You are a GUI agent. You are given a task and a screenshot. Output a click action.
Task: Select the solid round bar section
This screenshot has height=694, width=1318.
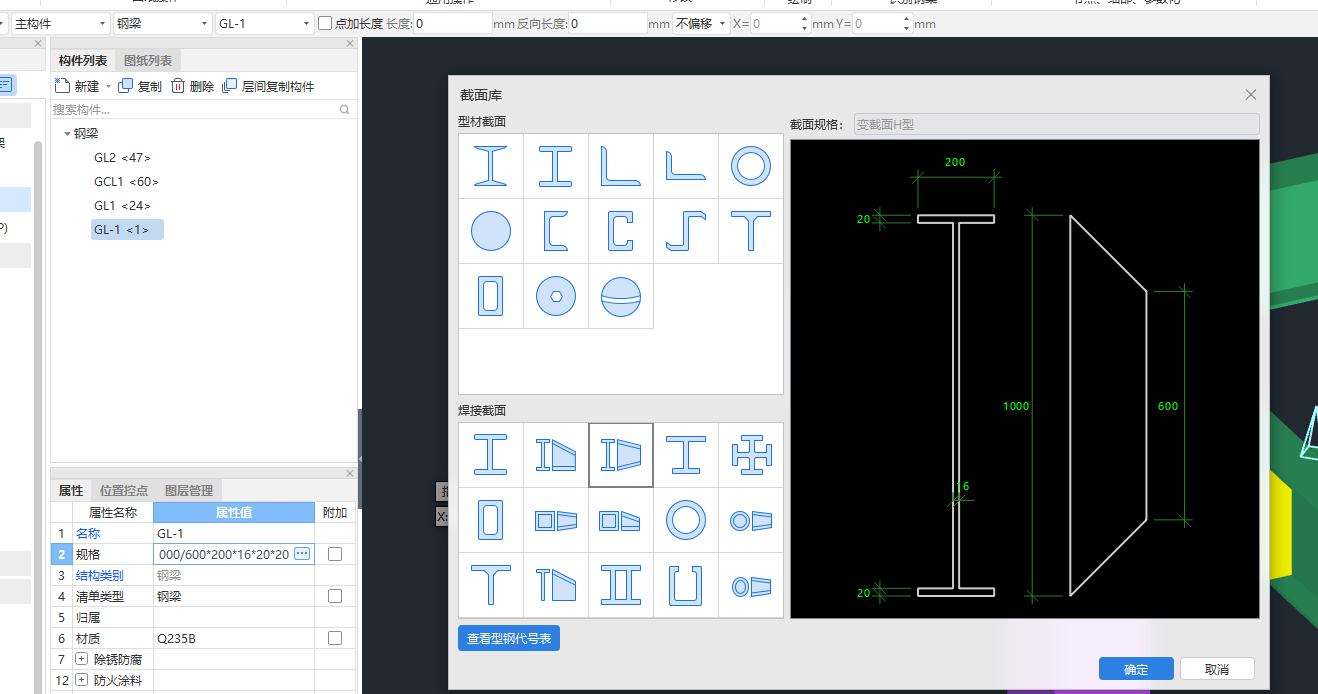(x=491, y=231)
